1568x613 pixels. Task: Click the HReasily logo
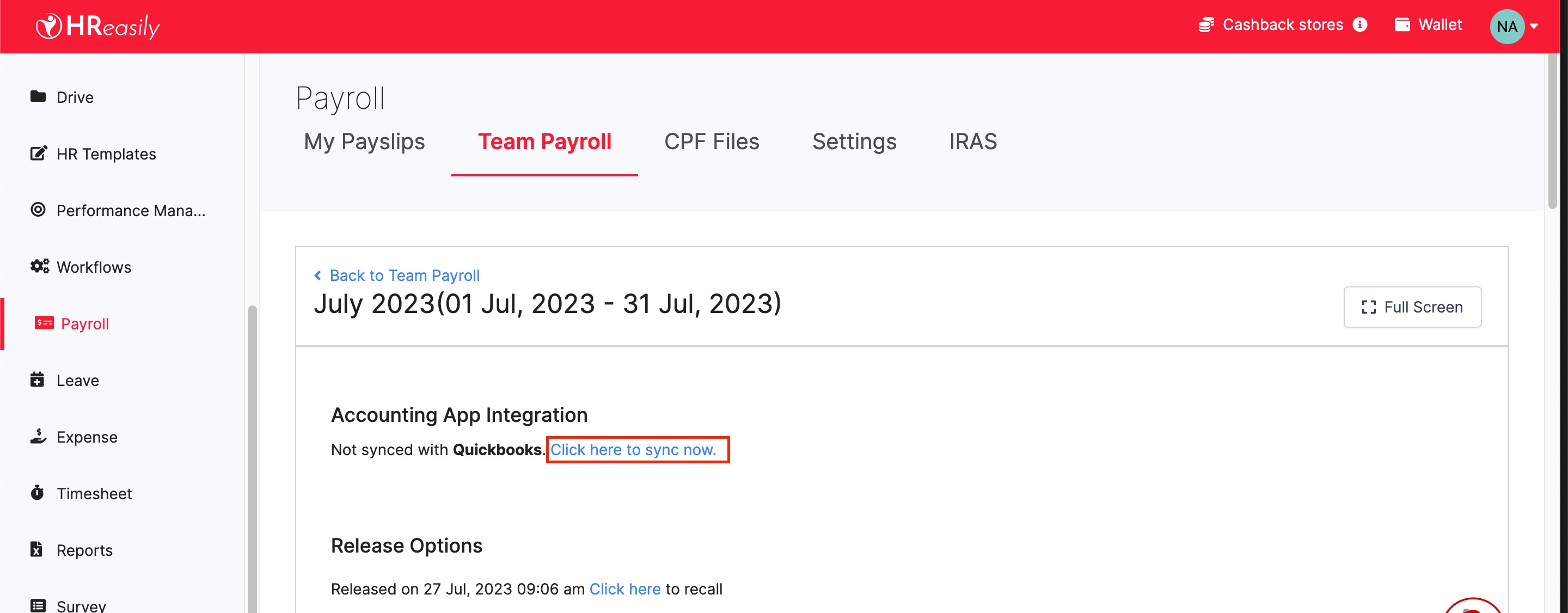coord(98,26)
